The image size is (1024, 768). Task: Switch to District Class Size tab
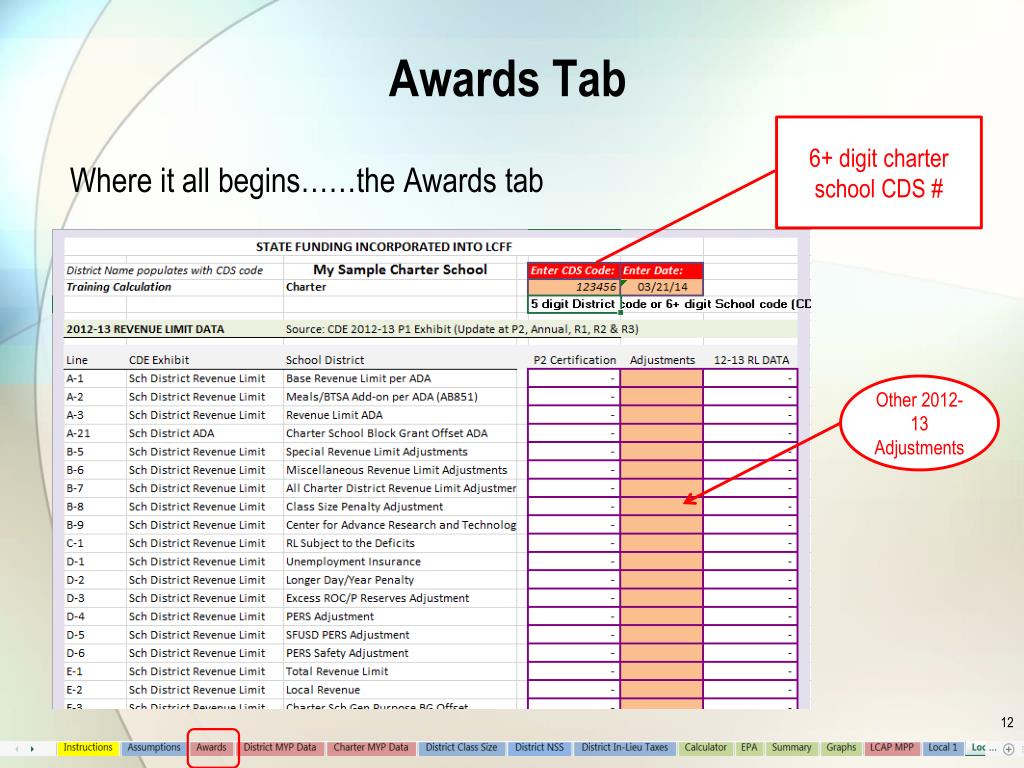pyautogui.click(x=461, y=748)
